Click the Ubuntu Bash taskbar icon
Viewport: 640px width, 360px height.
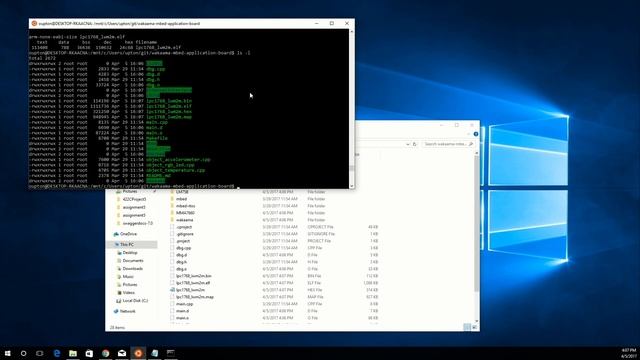pos(138,353)
